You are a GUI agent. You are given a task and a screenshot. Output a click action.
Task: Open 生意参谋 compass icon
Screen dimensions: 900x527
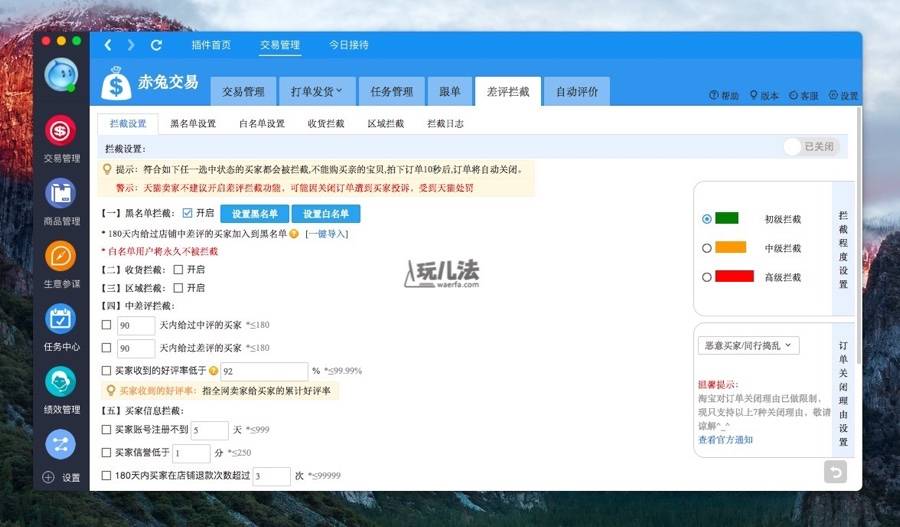61,257
